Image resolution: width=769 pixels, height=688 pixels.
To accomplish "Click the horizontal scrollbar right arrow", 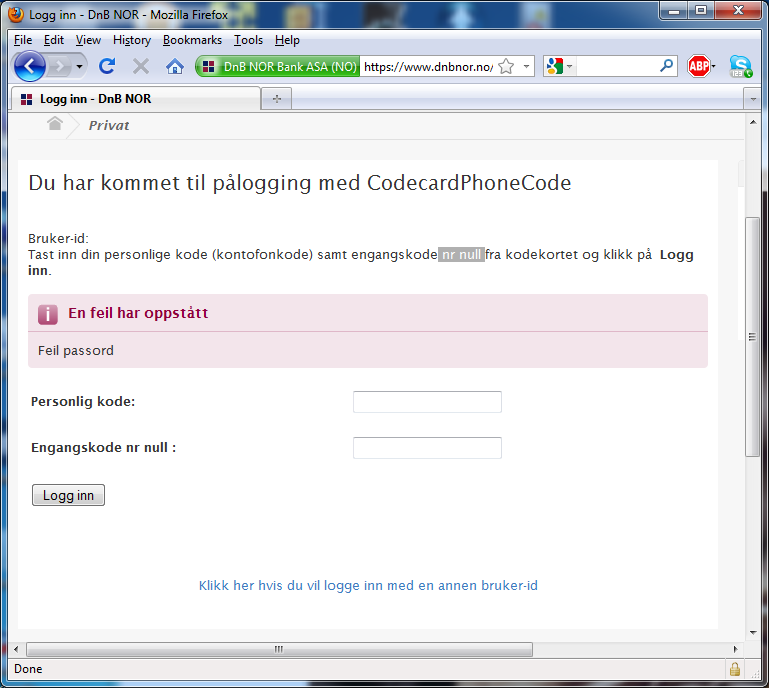I will [735, 649].
